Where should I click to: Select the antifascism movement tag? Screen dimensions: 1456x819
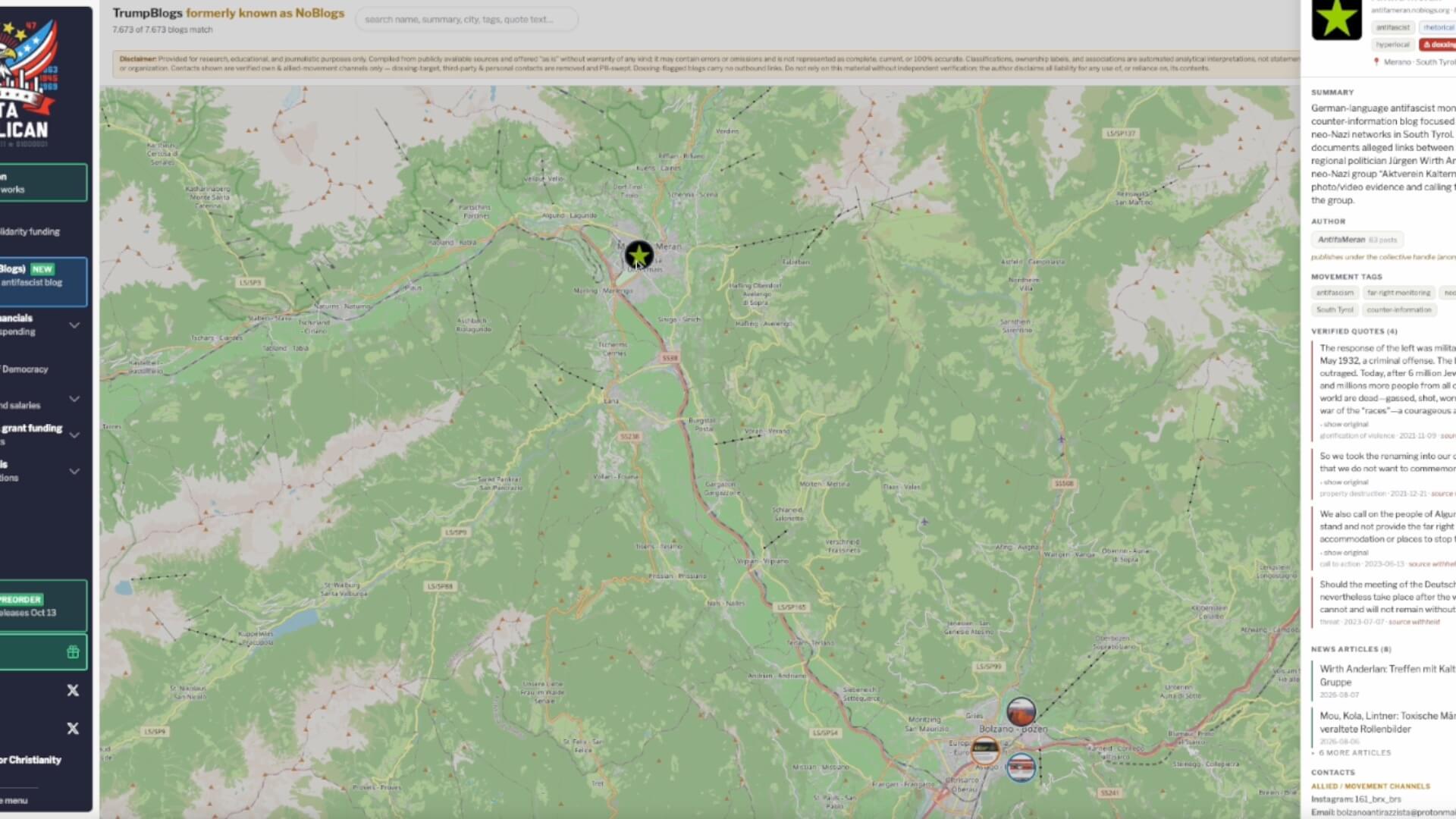coord(1335,293)
